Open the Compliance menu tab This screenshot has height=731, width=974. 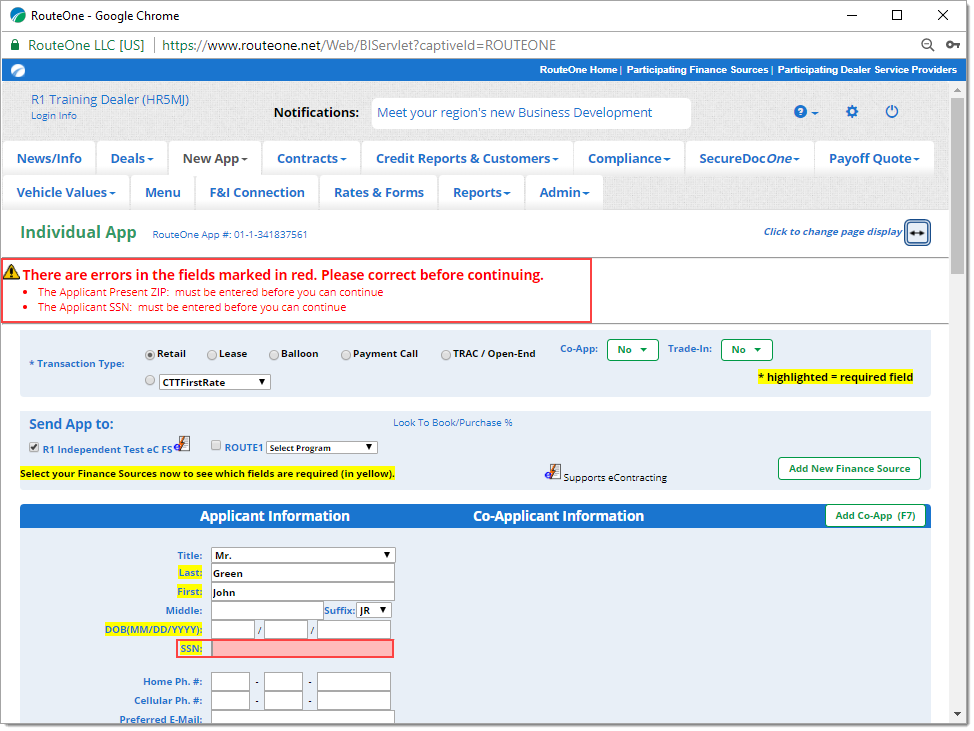coord(629,158)
